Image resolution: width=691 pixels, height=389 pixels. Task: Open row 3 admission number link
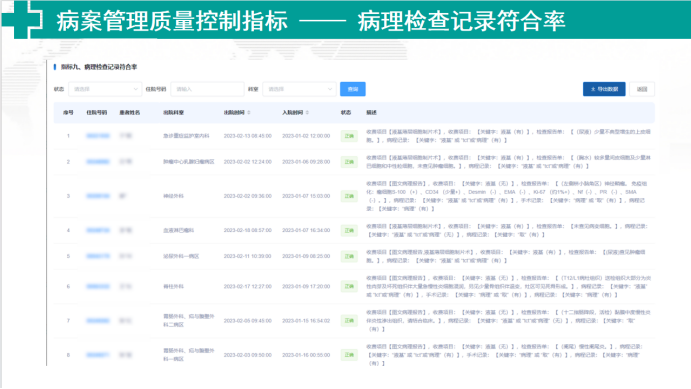[98, 196]
